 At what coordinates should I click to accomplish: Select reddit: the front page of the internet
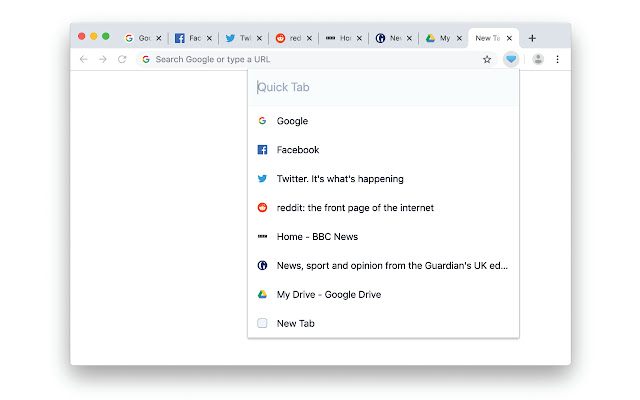(383, 208)
